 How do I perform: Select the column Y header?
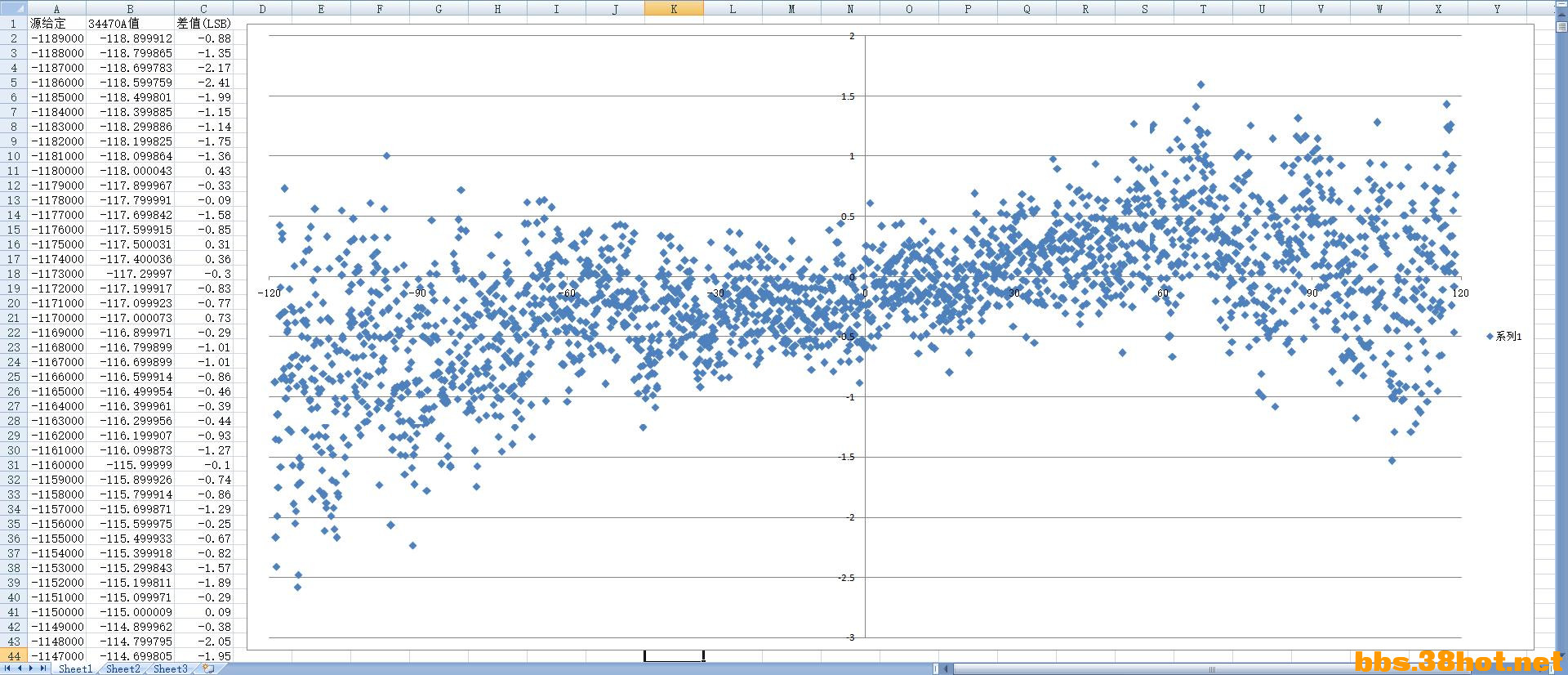pyautogui.click(x=1497, y=8)
